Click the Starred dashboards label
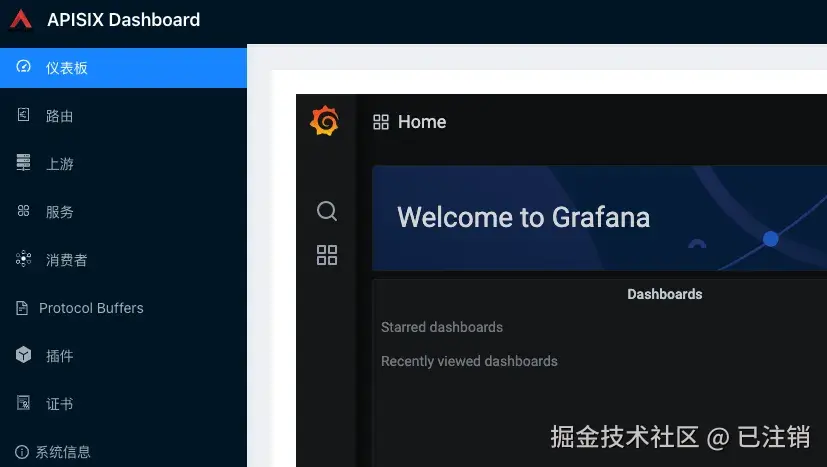This screenshot has height=467, width=827. 442,327
